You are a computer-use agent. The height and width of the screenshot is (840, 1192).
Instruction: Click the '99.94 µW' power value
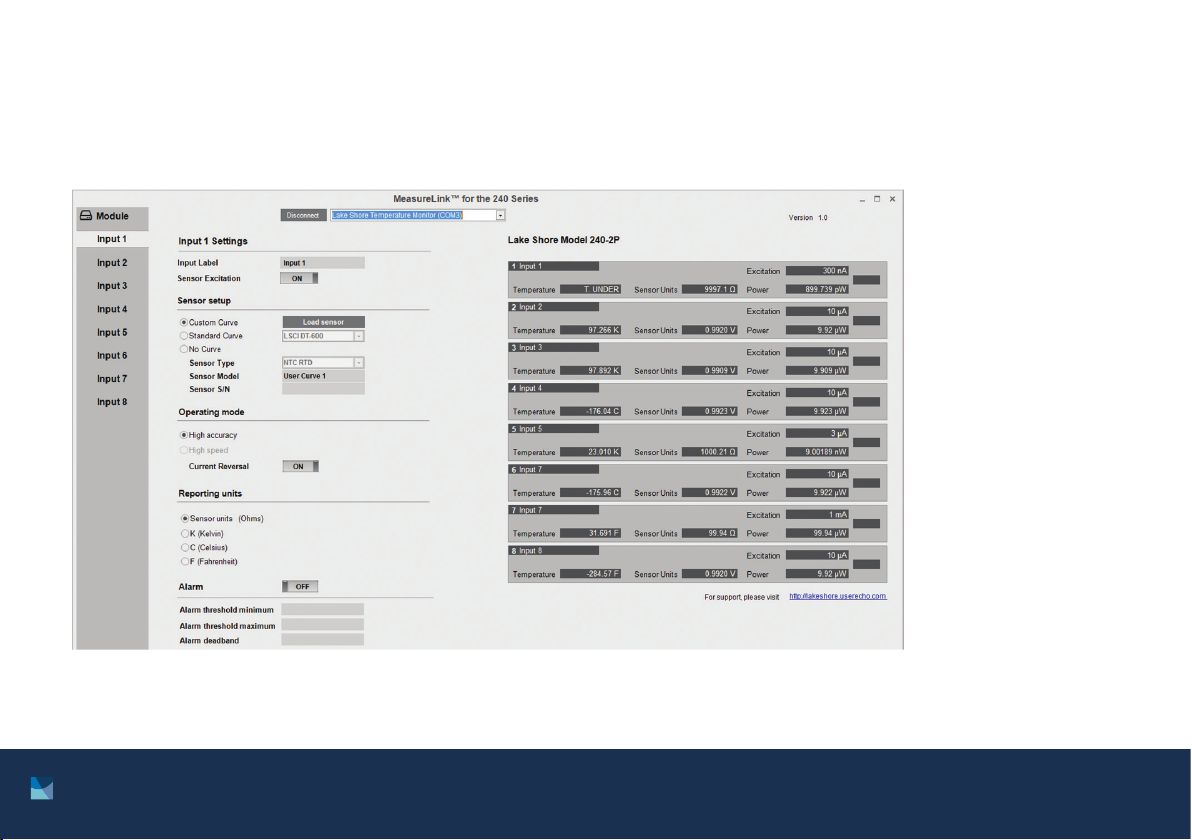pyautogui.click(x=817, y=534)
